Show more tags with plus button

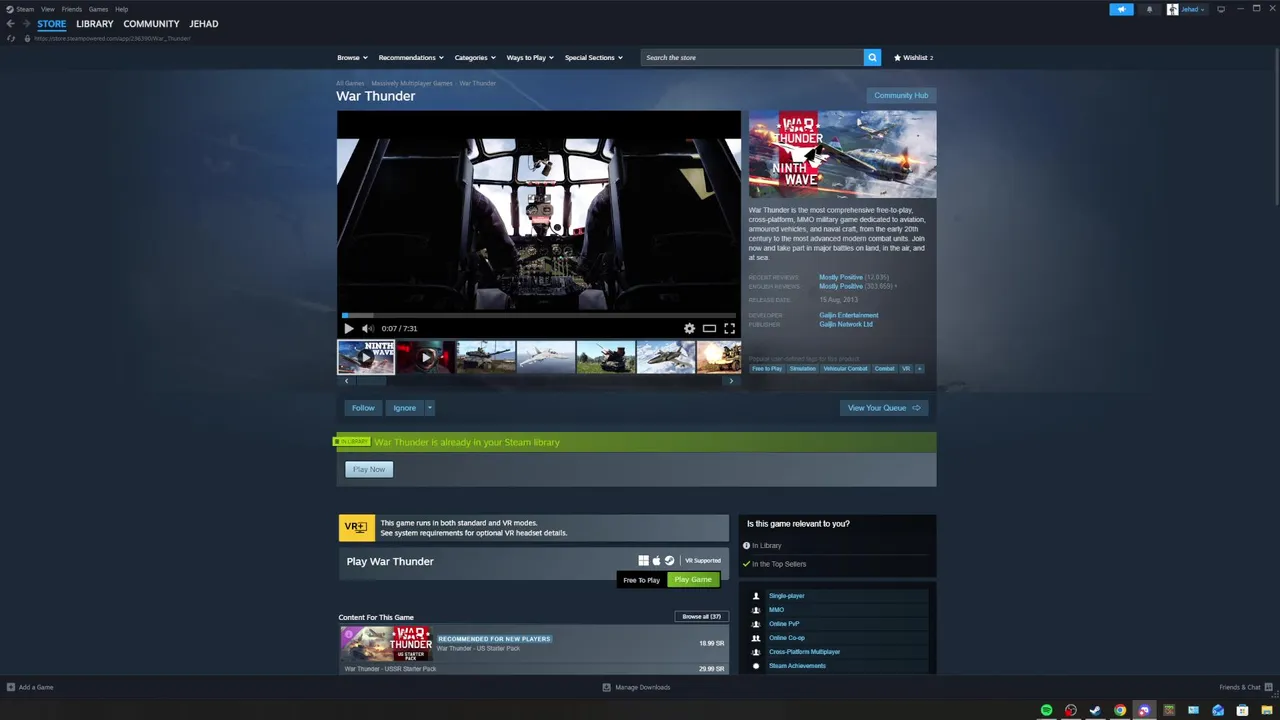(919, 368)
